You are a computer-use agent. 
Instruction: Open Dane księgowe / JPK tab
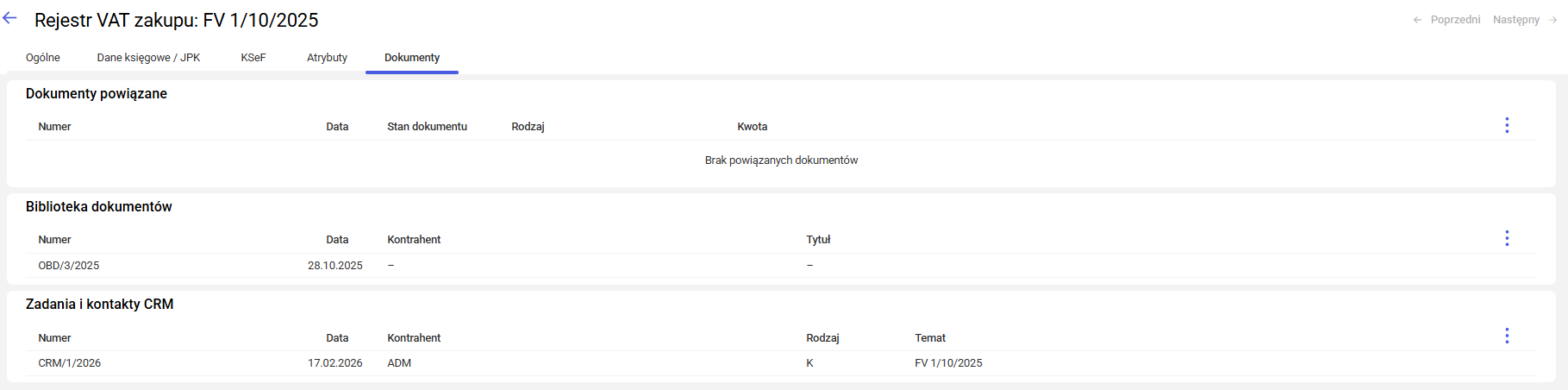(x=148, y=58)
